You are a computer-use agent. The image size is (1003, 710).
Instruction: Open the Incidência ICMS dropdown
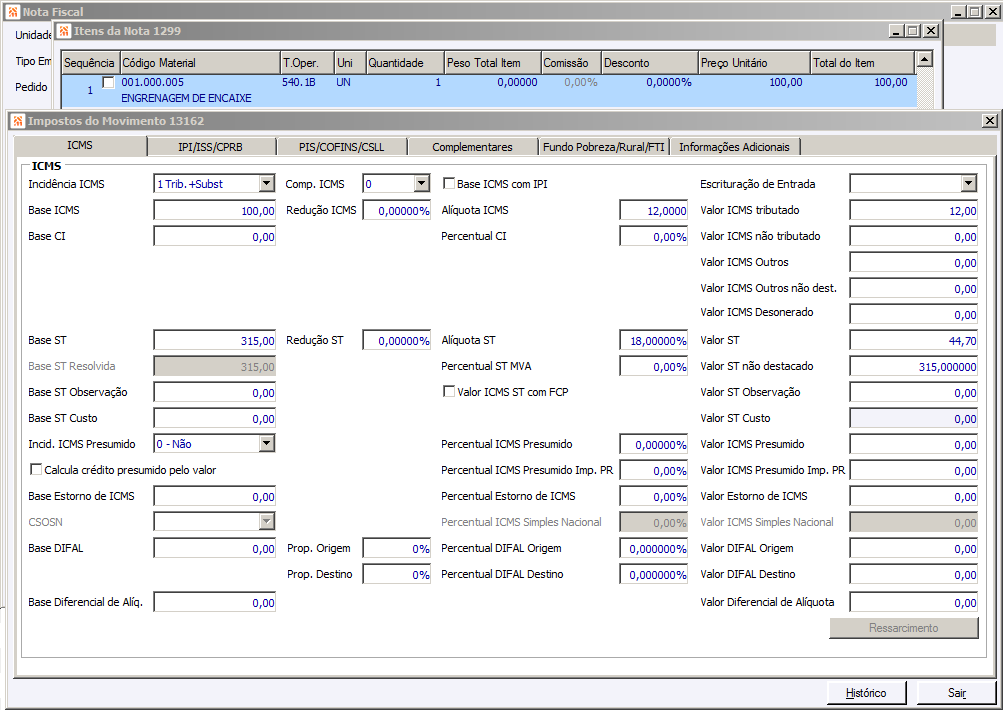point(266,184)
